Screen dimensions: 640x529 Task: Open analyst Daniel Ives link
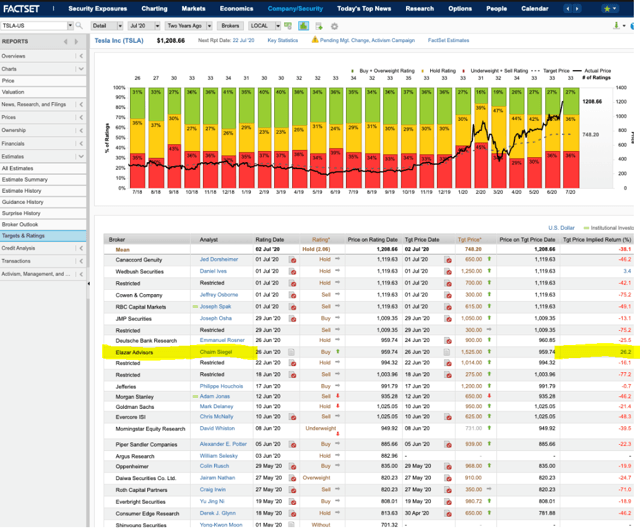[213, 271]
